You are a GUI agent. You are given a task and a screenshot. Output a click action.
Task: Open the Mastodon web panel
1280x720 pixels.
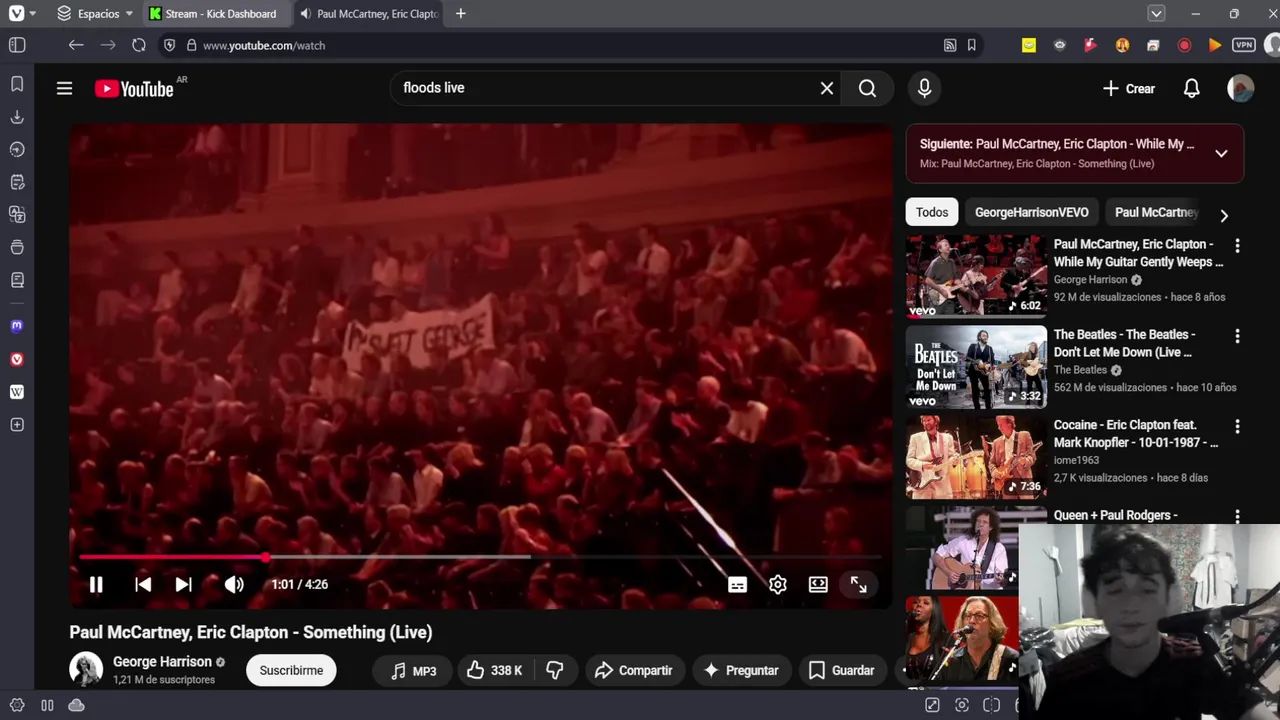pyautogui.click(x=17, y=326)
